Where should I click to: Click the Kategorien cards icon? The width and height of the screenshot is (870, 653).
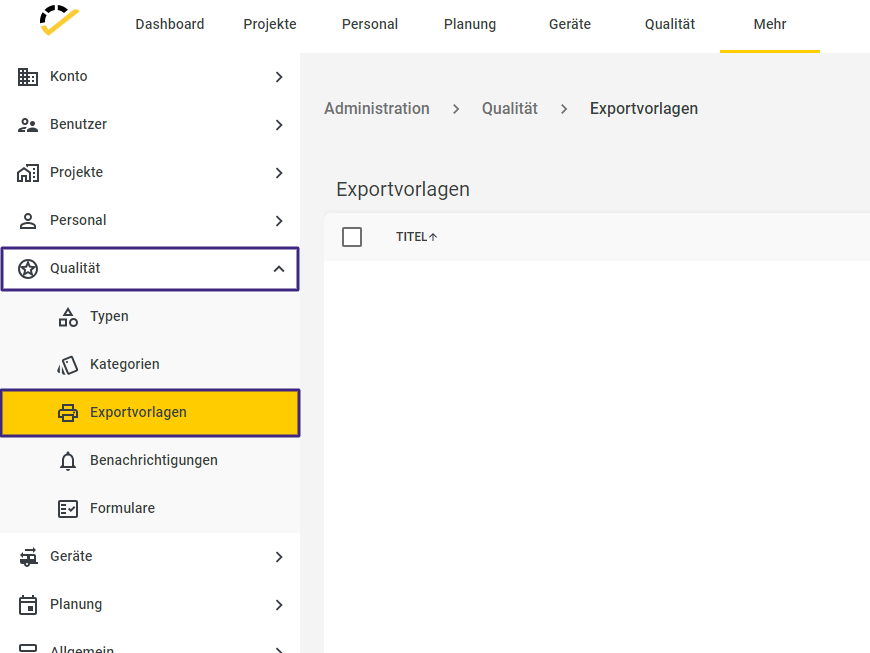pyautogui.click(x=68, y=365)
